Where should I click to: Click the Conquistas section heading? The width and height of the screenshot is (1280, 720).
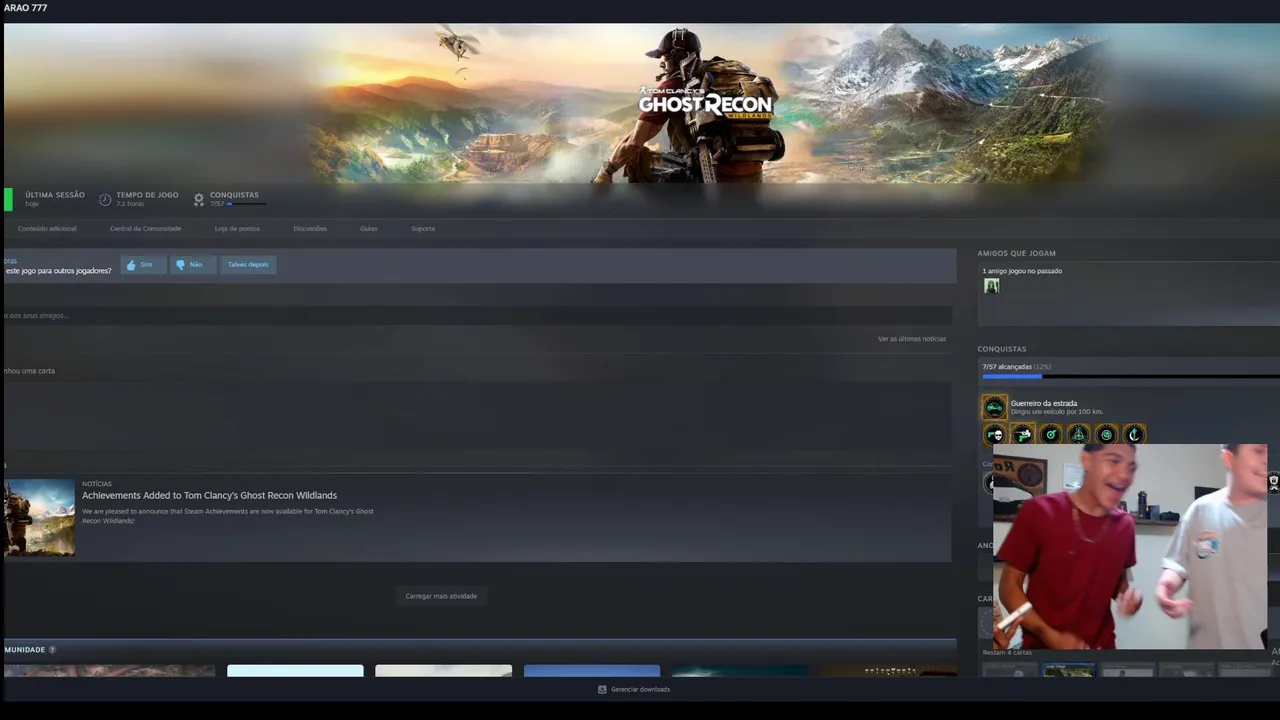click(1002, 349)
